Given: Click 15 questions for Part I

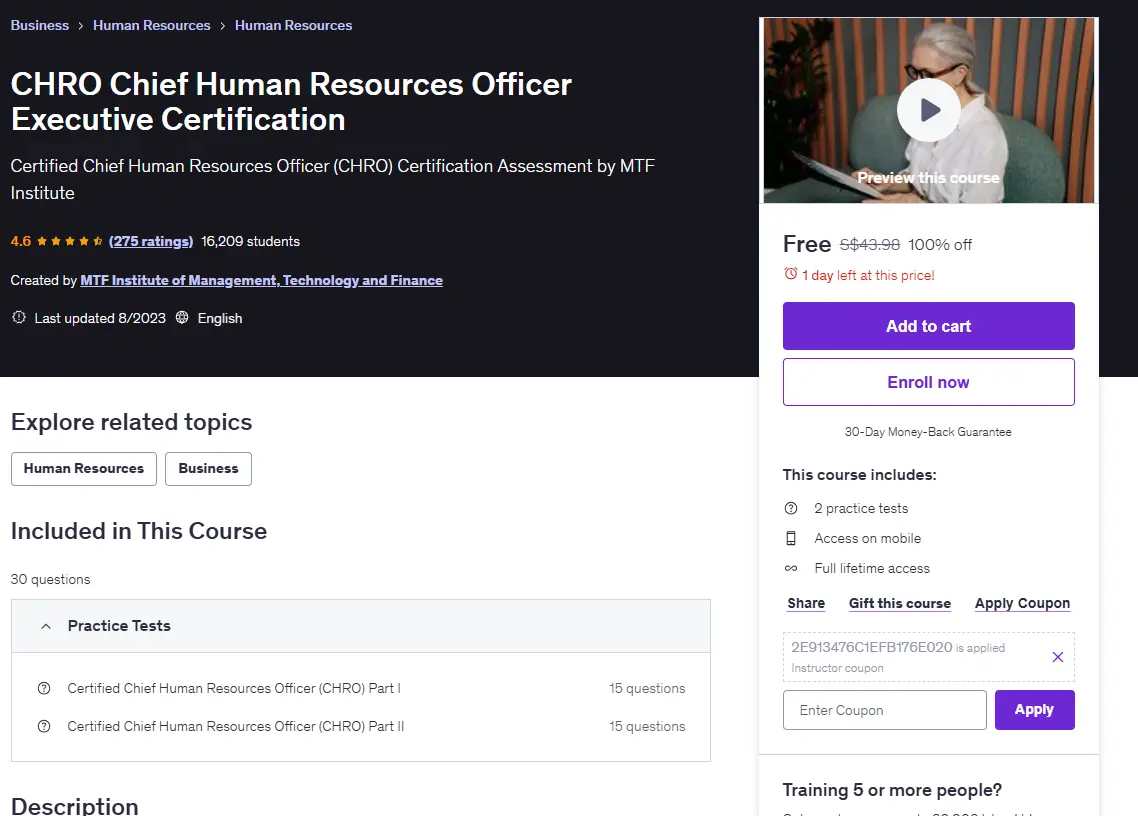Looking at the screenshot, I should pyautogui.click(x=647, y=688).
